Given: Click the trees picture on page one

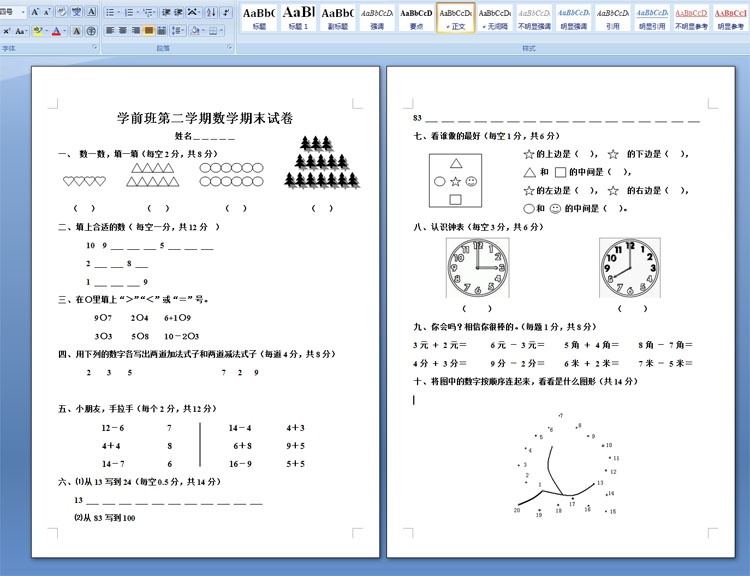Looking at the screenshot, I should pyautogui.click(x=322, y=162).
